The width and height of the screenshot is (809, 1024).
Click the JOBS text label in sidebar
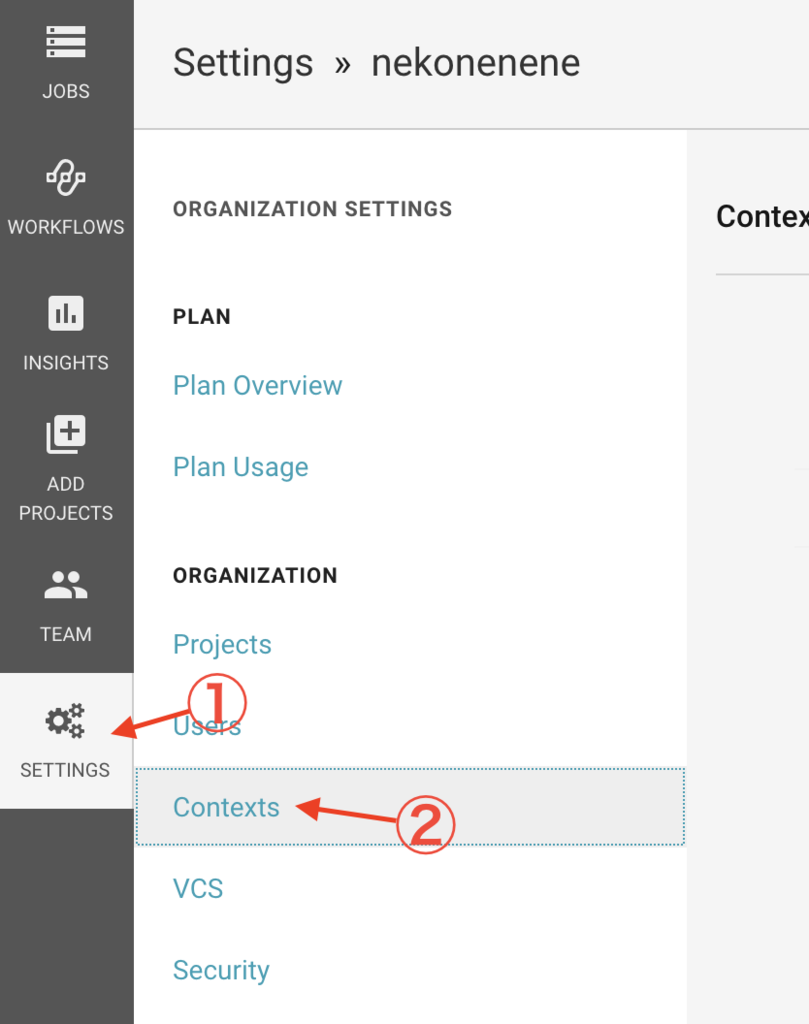pyautogui.click(x=66, y=91)
